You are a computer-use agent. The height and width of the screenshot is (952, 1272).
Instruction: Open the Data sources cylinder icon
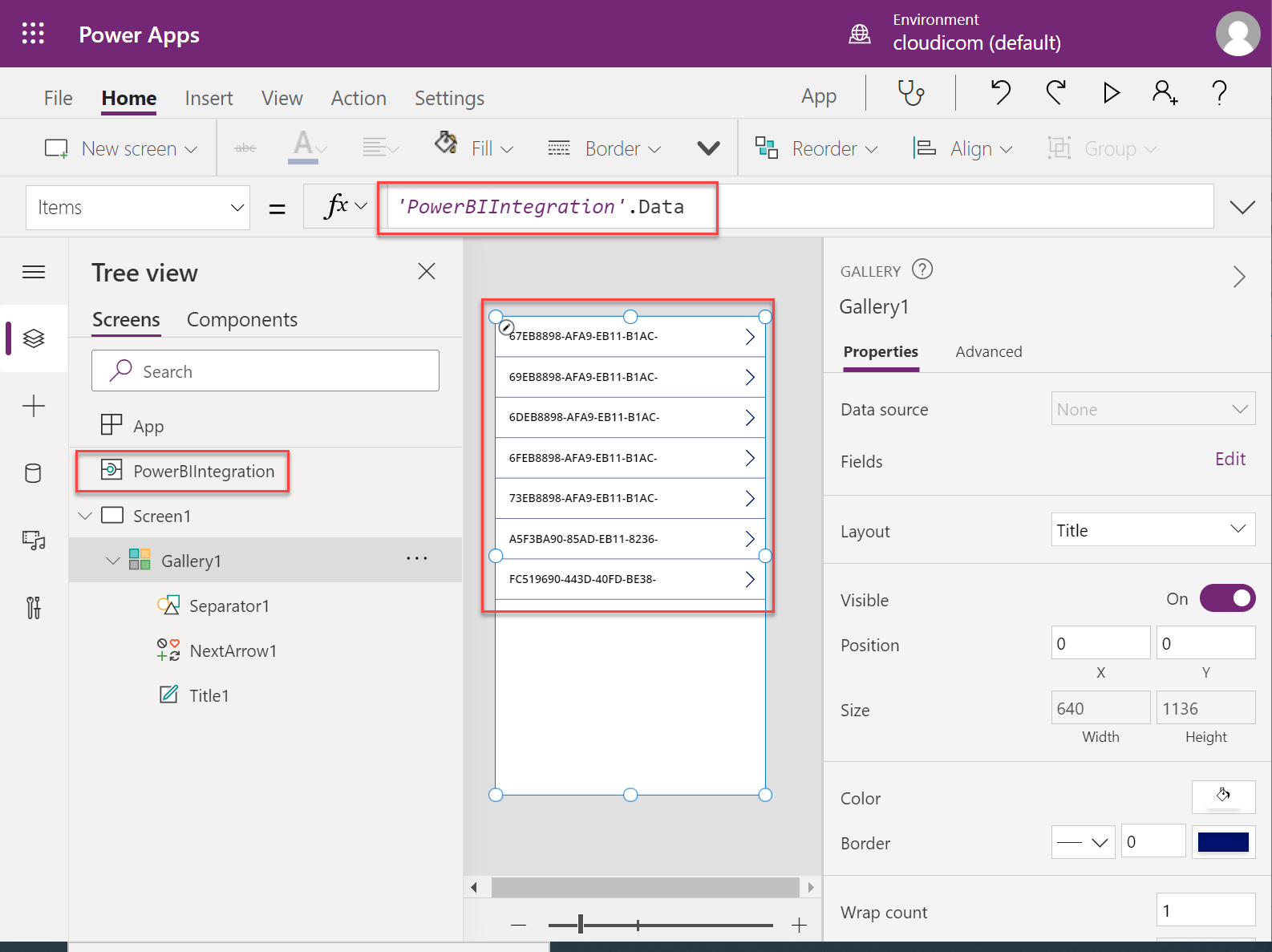click(x=34, y=473)
